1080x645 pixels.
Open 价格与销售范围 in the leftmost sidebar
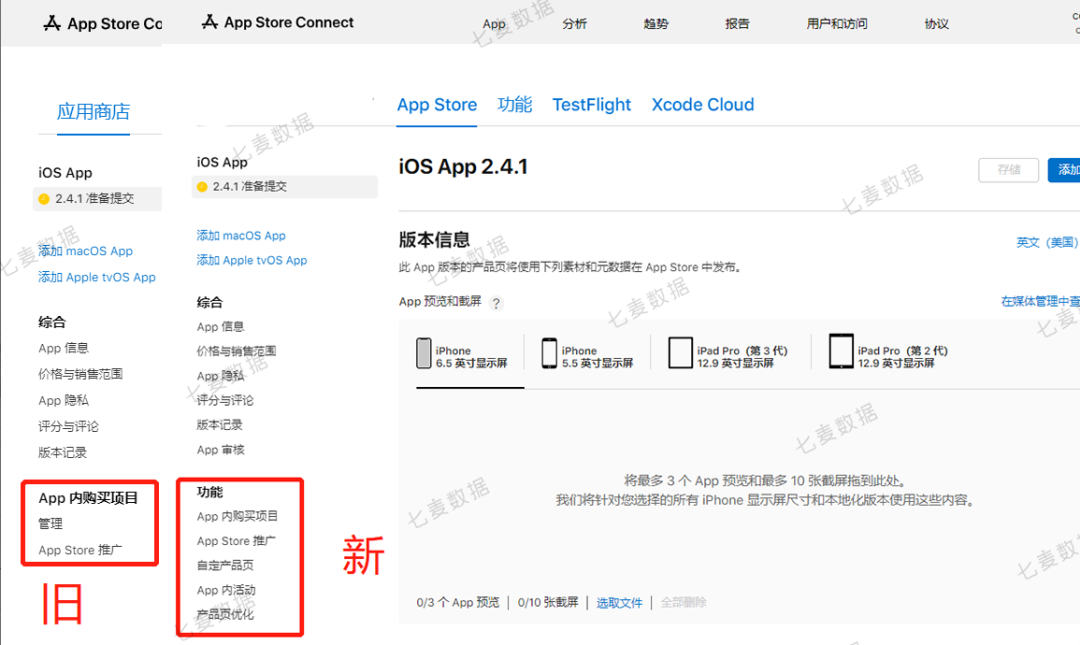(x=81, y=374)
